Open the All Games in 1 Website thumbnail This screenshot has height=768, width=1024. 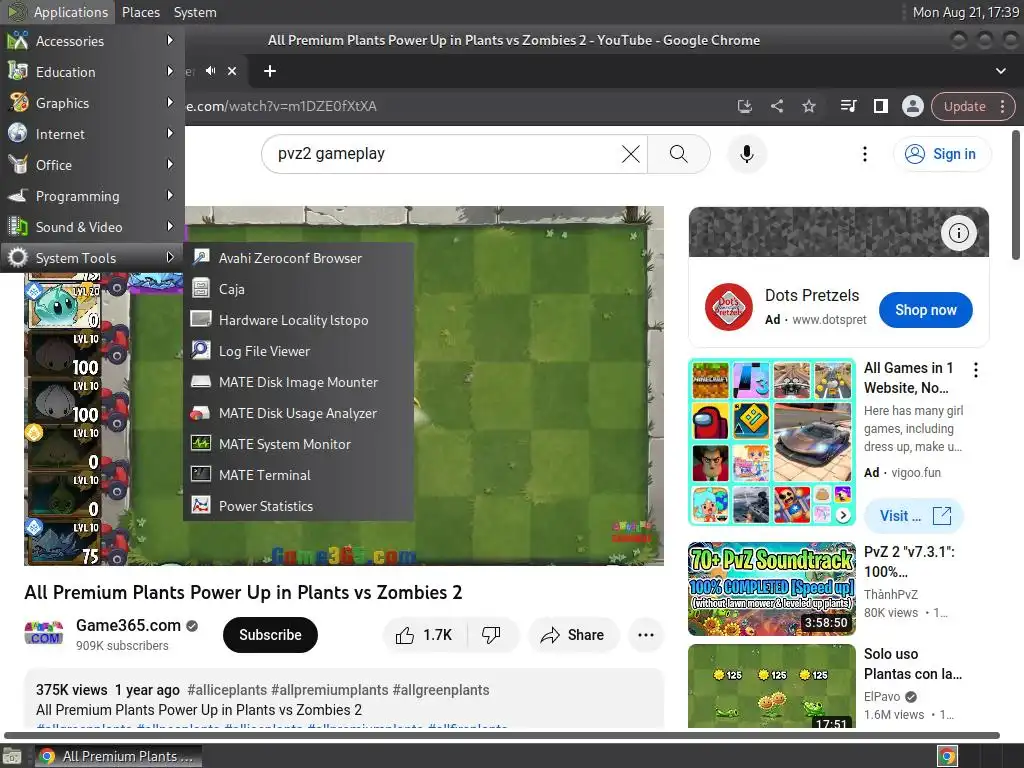tap(771, 442)
